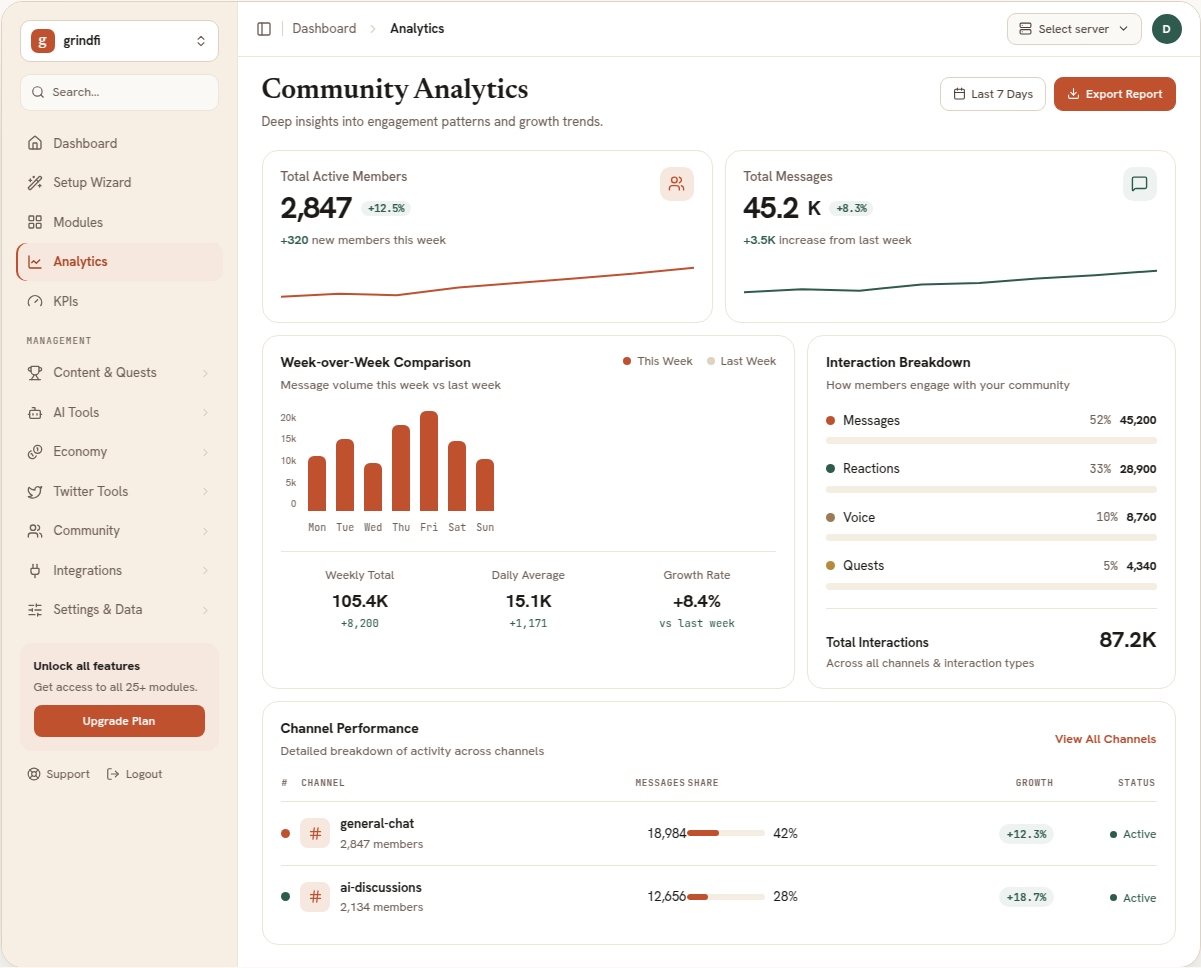1201x968 pixels.
Task: Open the user avatar D menu
Action: tap(1166, 29)
